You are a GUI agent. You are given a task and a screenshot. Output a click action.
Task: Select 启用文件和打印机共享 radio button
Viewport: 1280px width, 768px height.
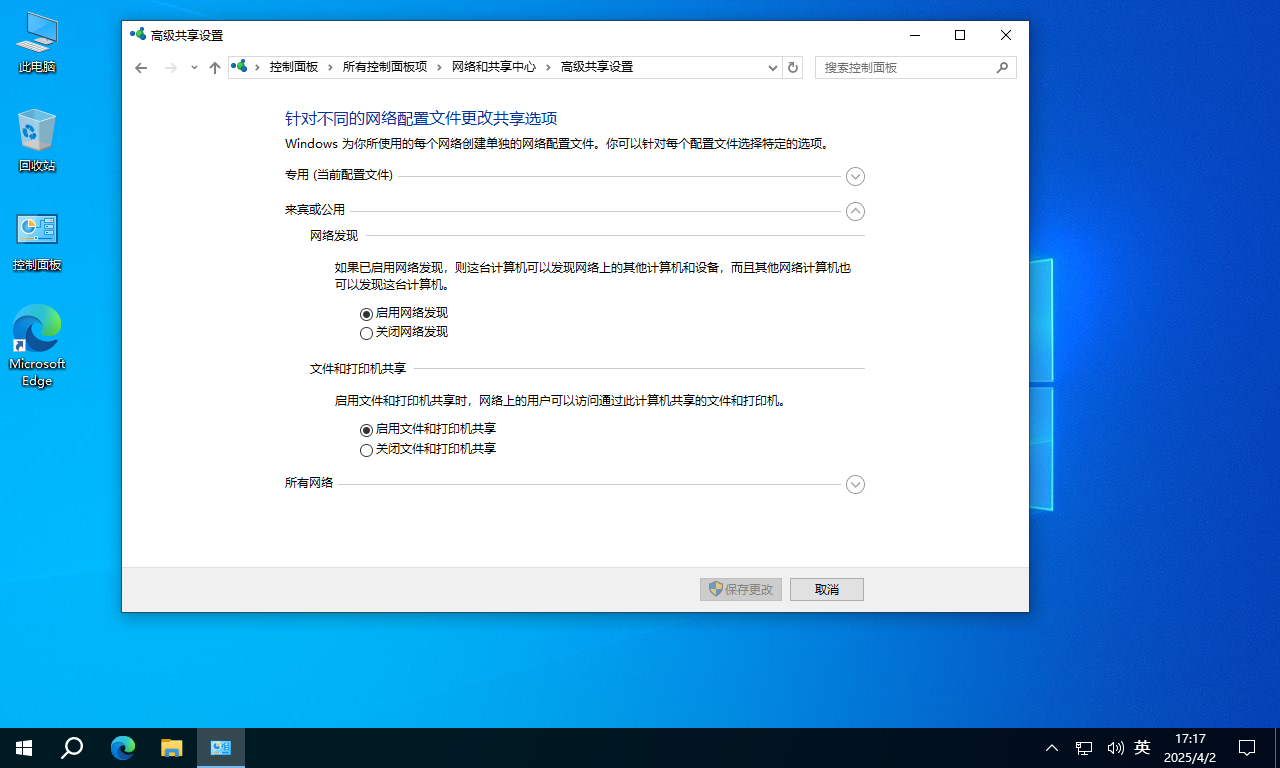click(x=366, y=430)
